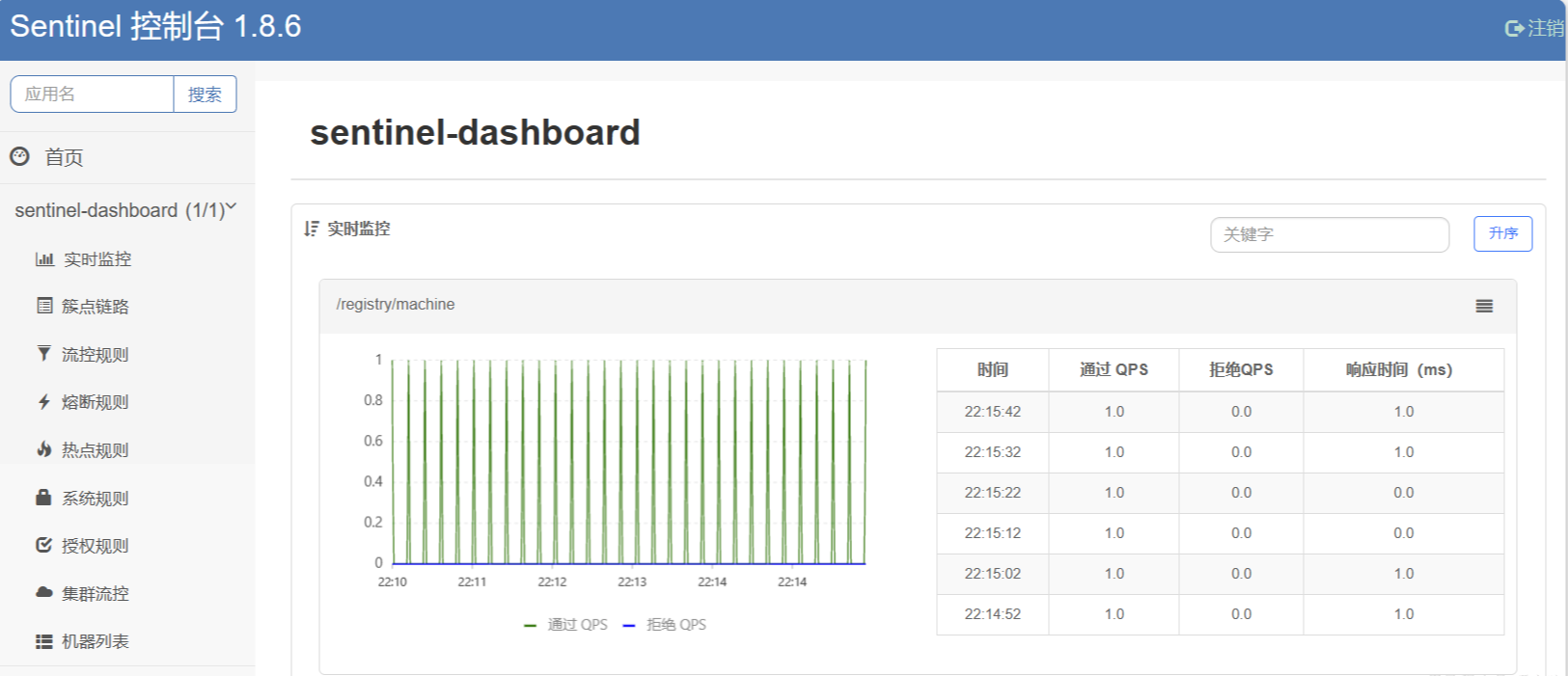This screenshot has width=1568, height=676.
Task: Open 系统规则 in the sidebar
Action: (x=96, y=499)
